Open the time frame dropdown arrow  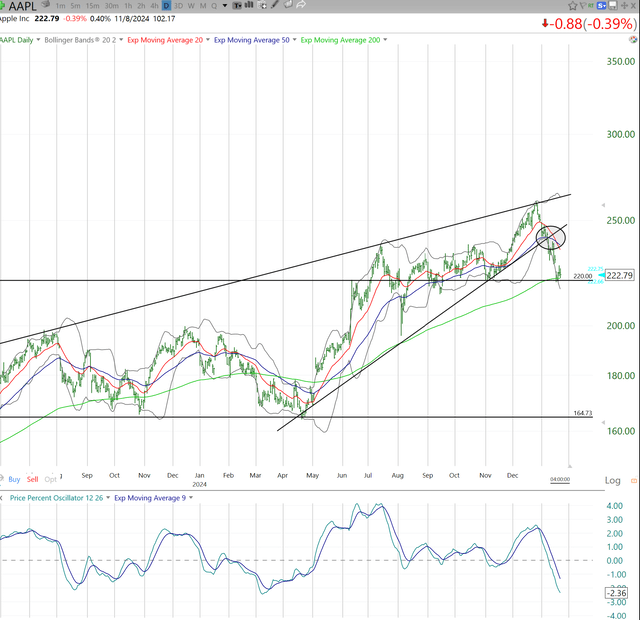click(x=225, y=6)
